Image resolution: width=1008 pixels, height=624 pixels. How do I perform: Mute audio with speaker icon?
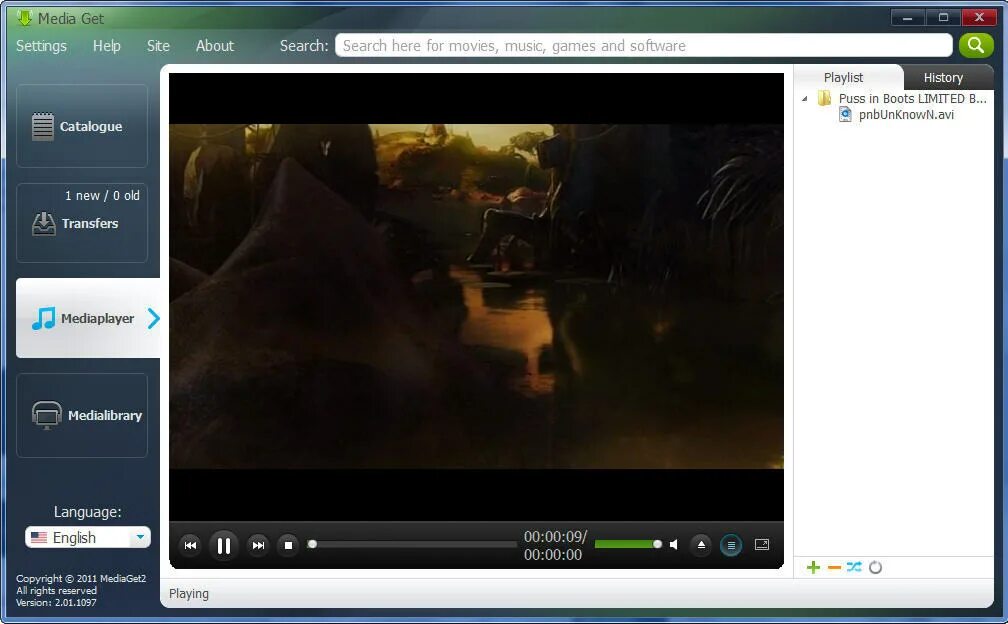pyautogui.click(x=674, y=545)
